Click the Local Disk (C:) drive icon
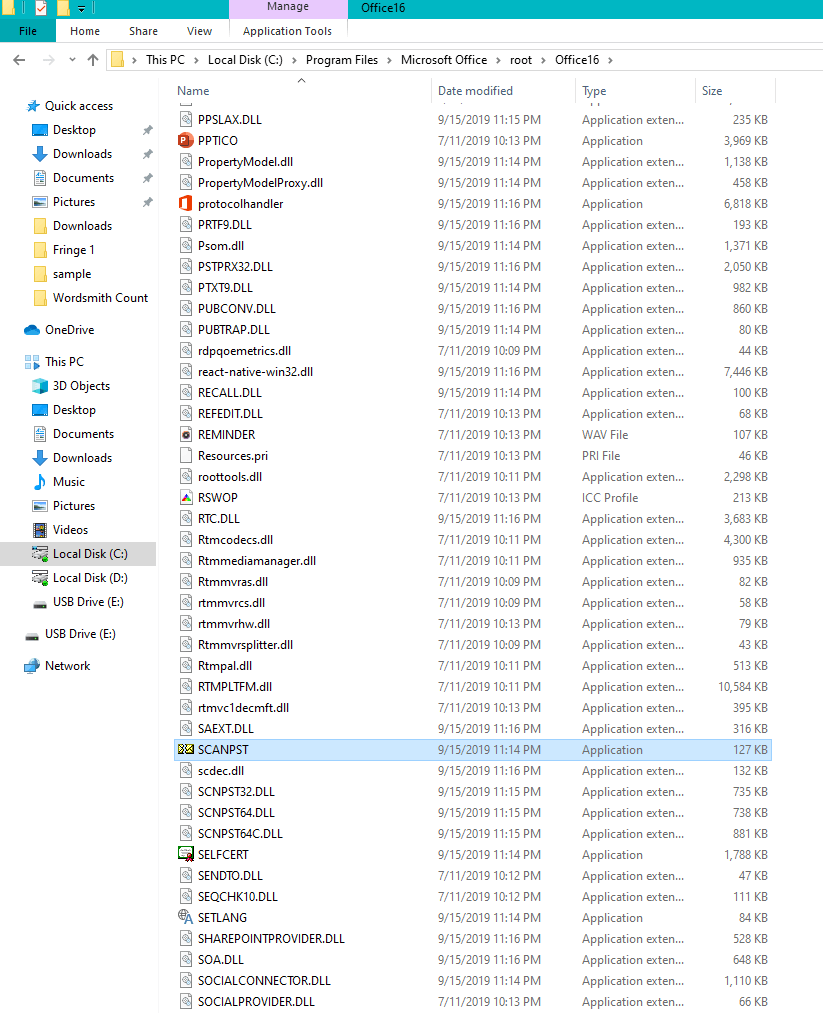 pos(40,554)
